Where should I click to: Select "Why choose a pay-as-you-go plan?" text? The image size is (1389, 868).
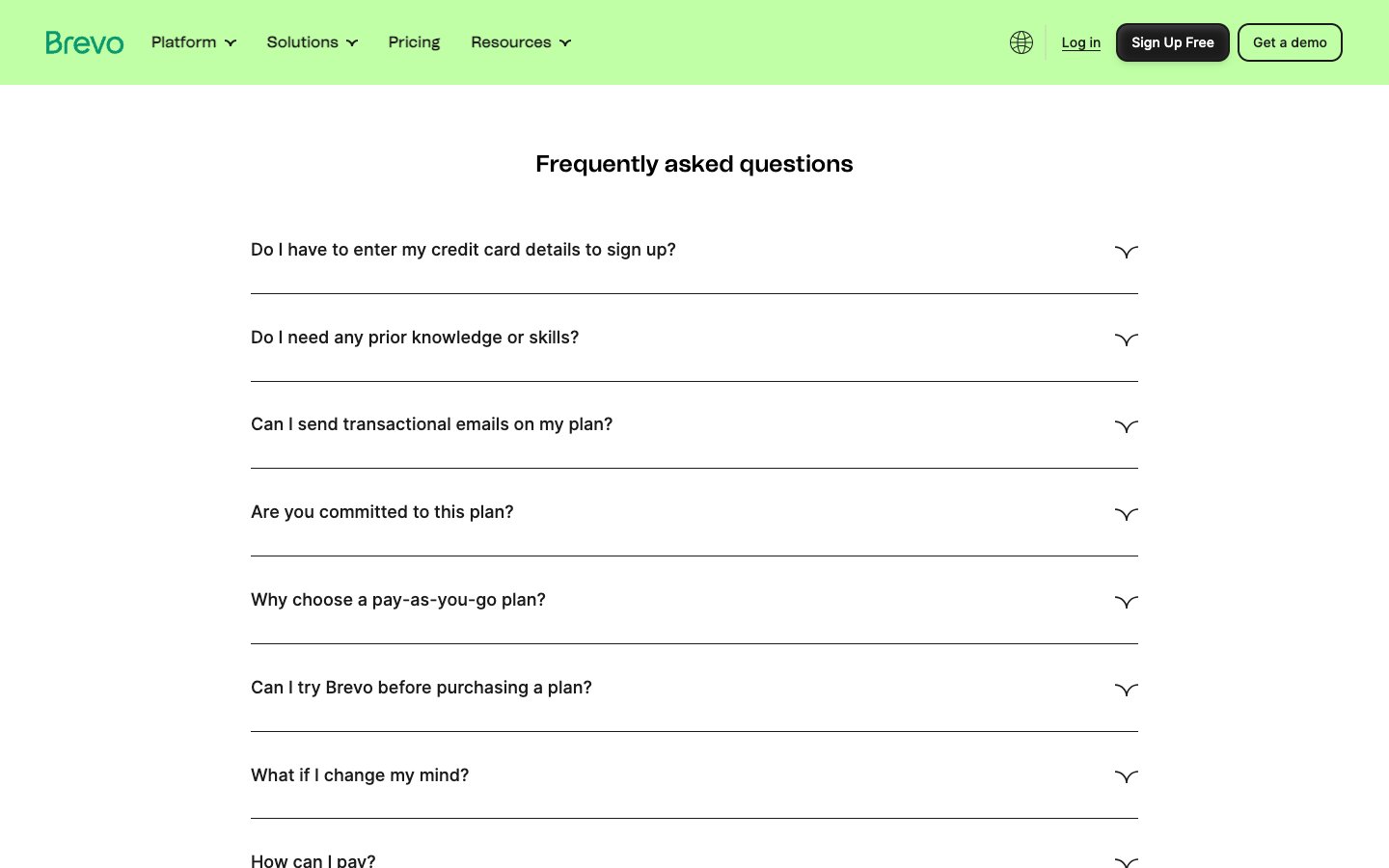pyautogui.click(x=398, y=600)
